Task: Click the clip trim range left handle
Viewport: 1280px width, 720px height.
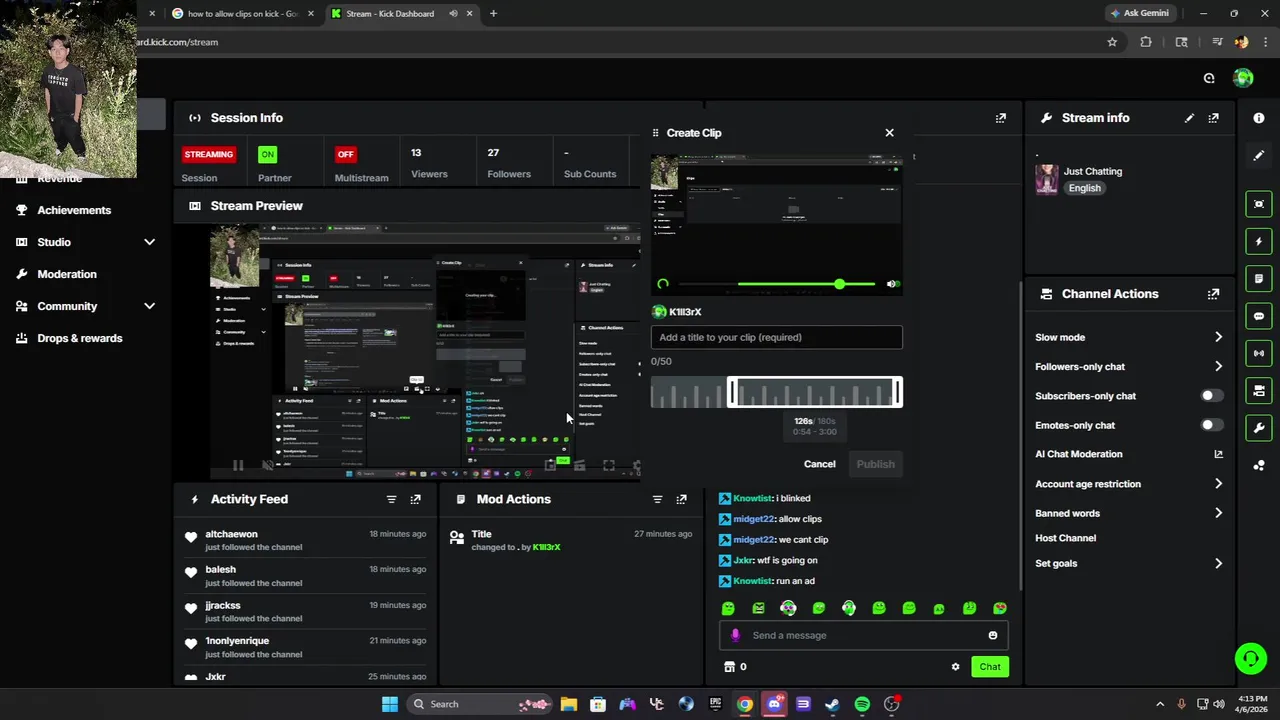Action: [x=731, y=393]
